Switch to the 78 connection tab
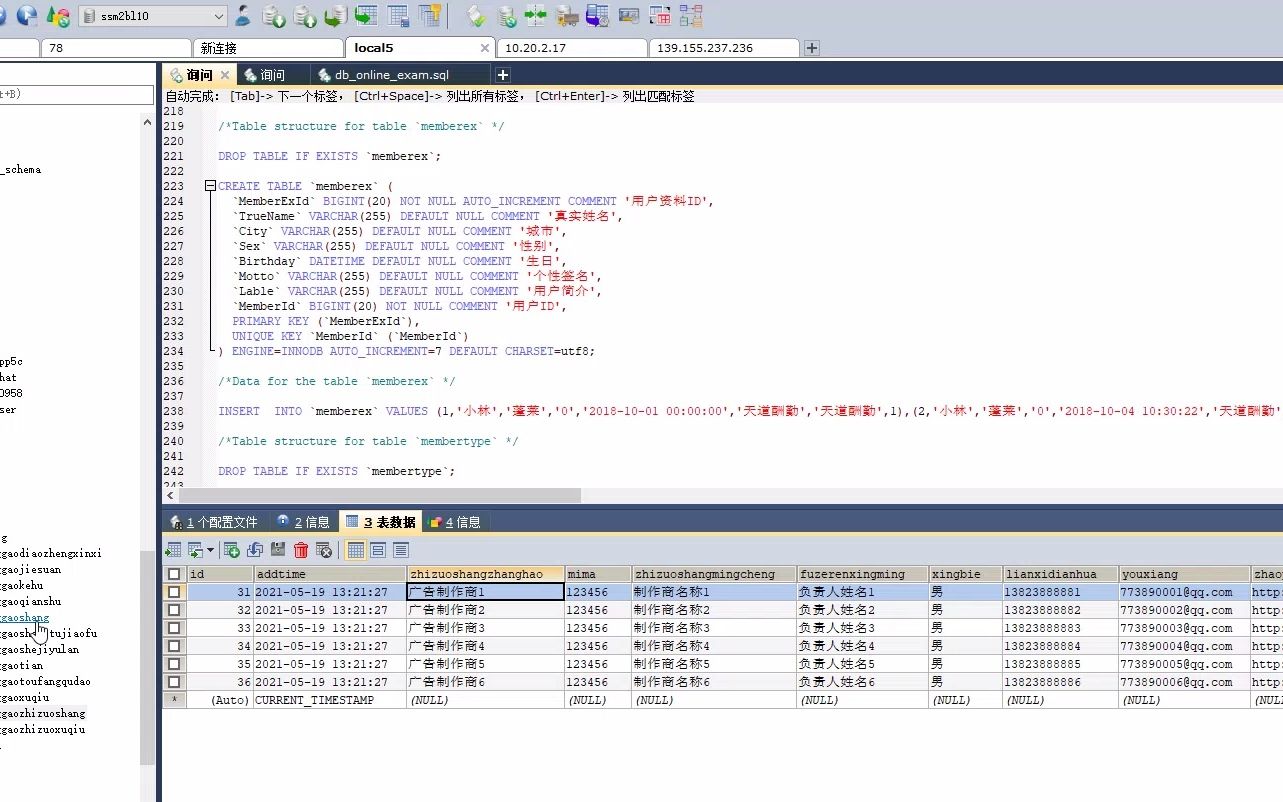Viewport: 1283px width, 802px height. 115,48
